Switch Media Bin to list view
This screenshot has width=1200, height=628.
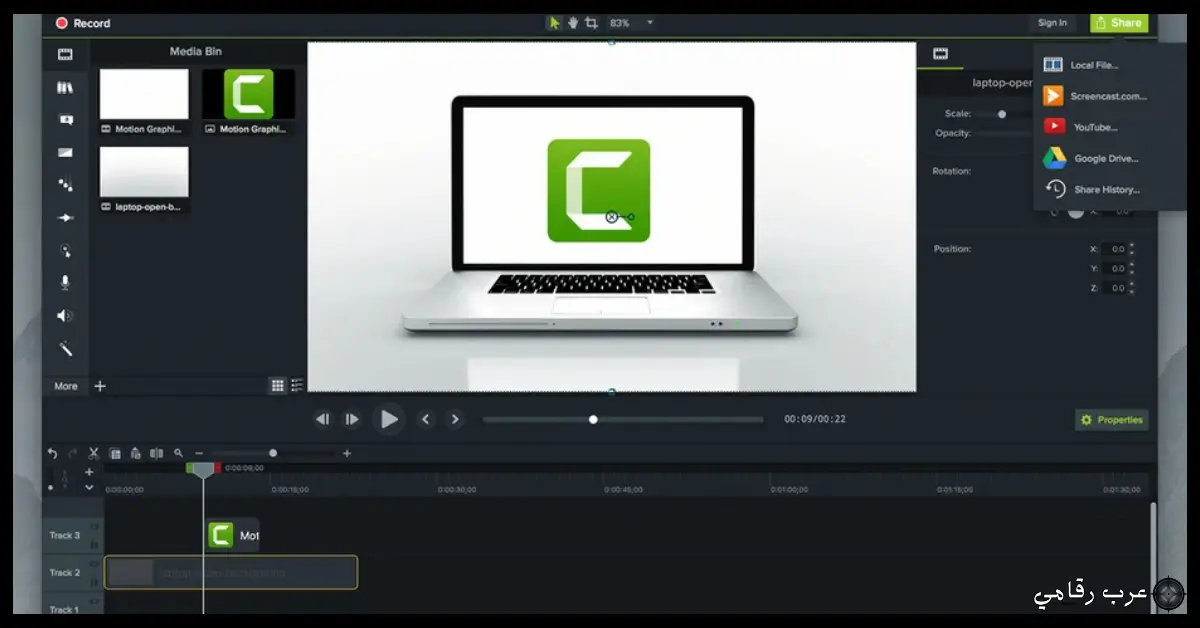(297, 386)
